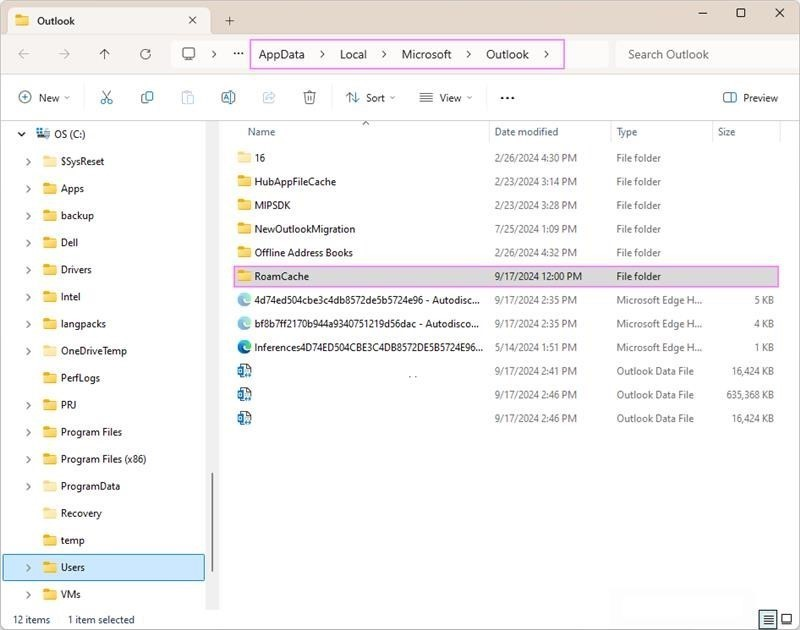Expand the ProgramData folder chevron

point(28,486)
